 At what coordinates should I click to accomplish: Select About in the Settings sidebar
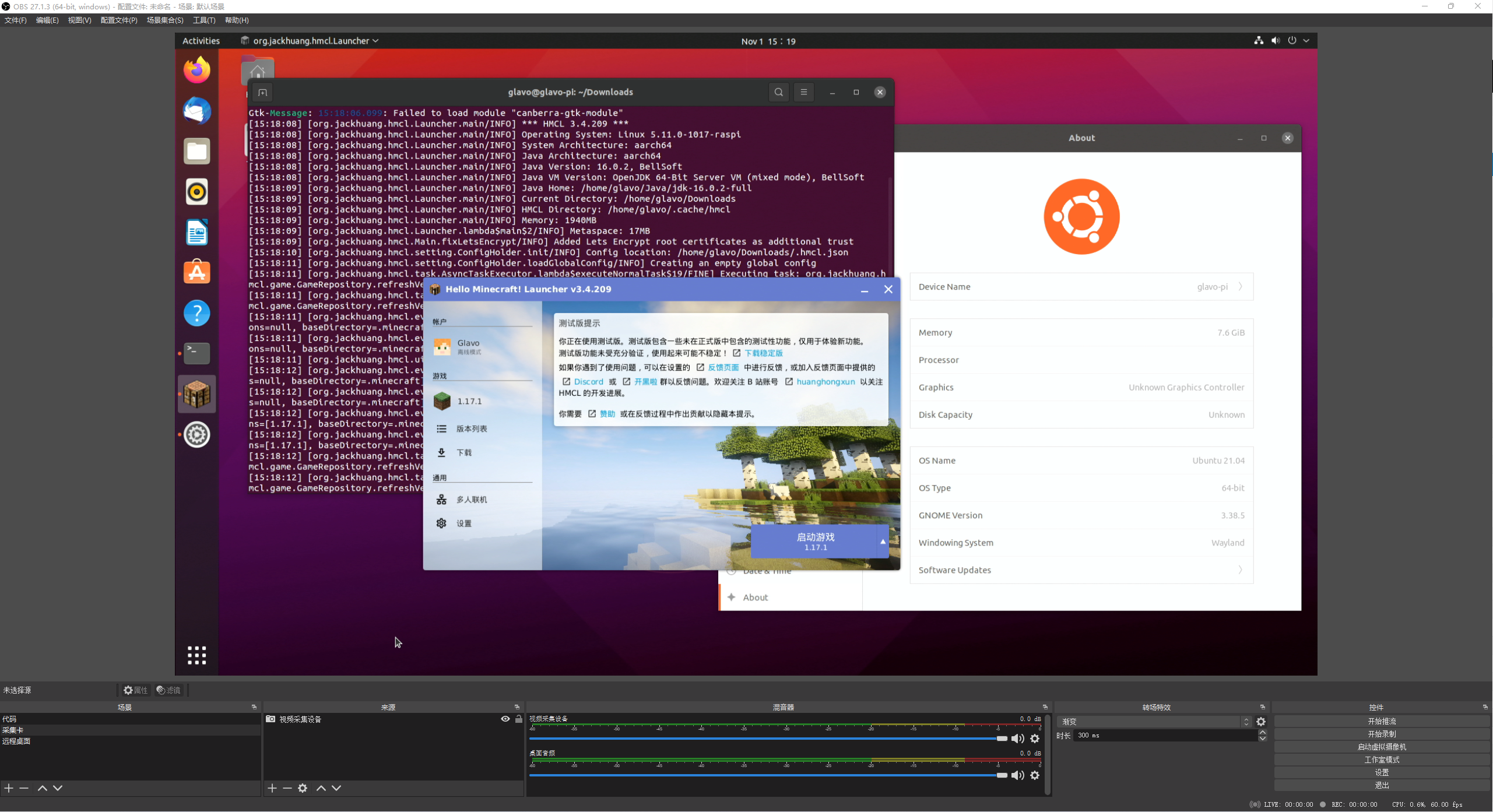[756, 597]
